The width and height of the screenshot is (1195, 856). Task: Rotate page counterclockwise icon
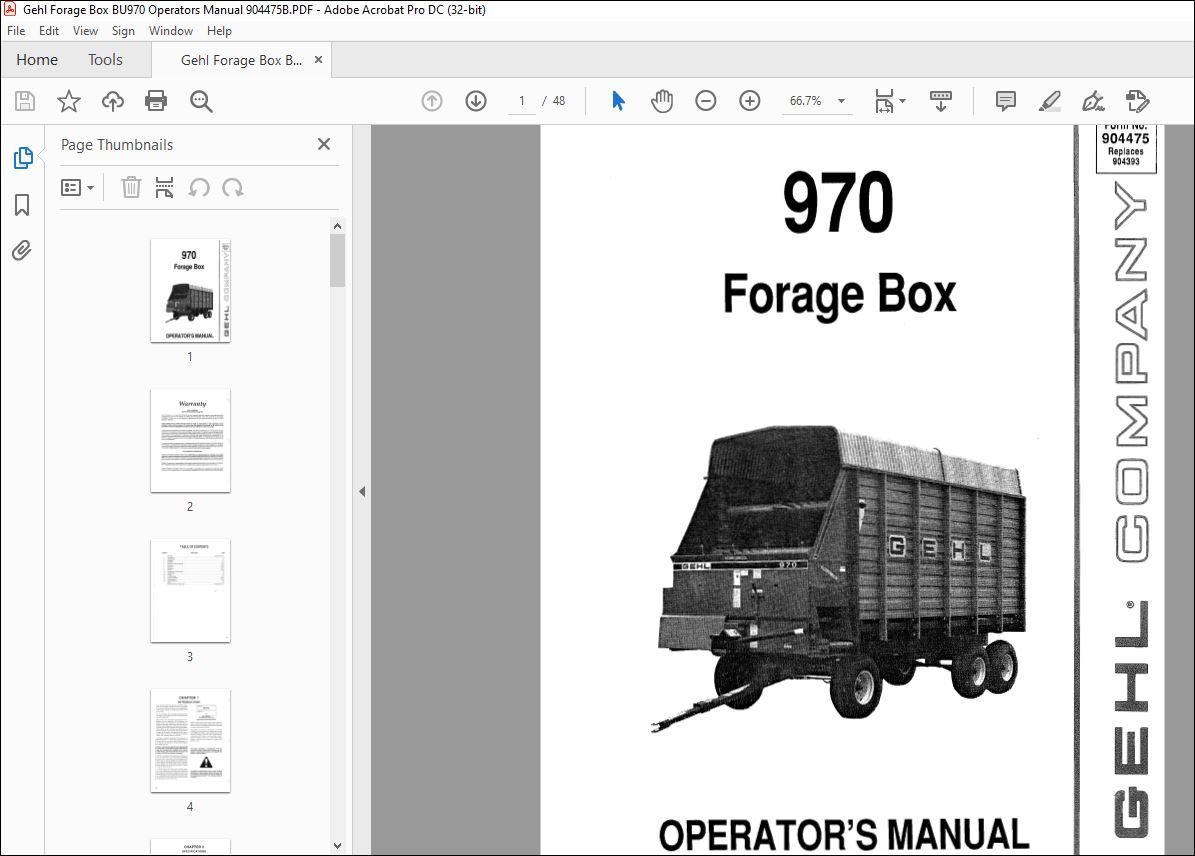pos(199,188)
